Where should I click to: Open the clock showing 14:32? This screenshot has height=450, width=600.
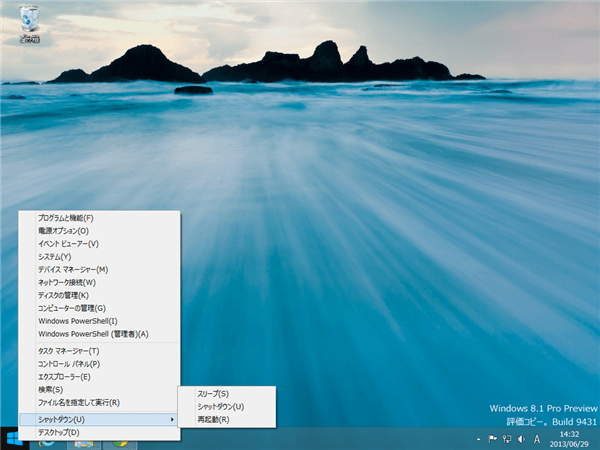point(569,439)
